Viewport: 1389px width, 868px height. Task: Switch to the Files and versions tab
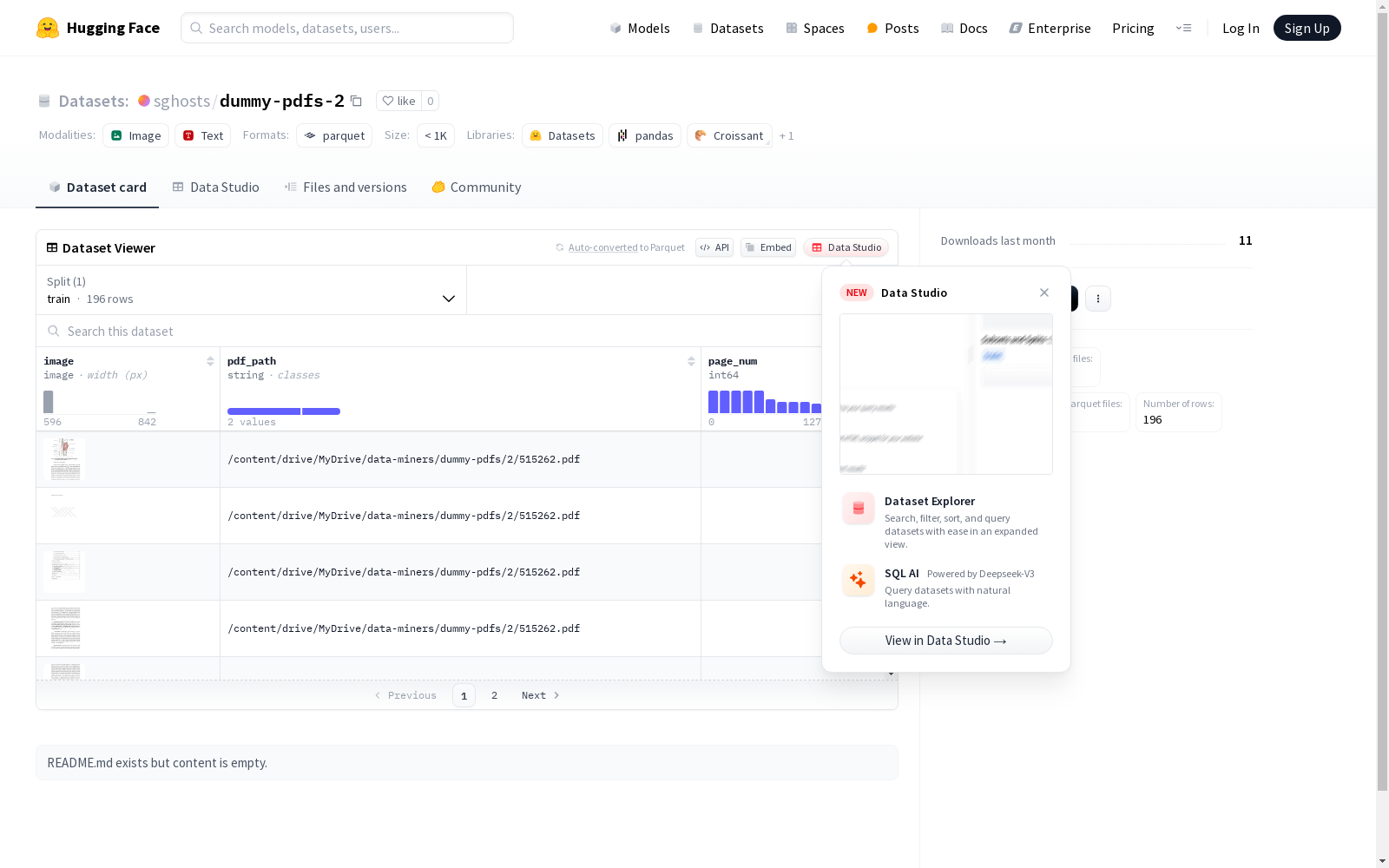coord(346,187)
